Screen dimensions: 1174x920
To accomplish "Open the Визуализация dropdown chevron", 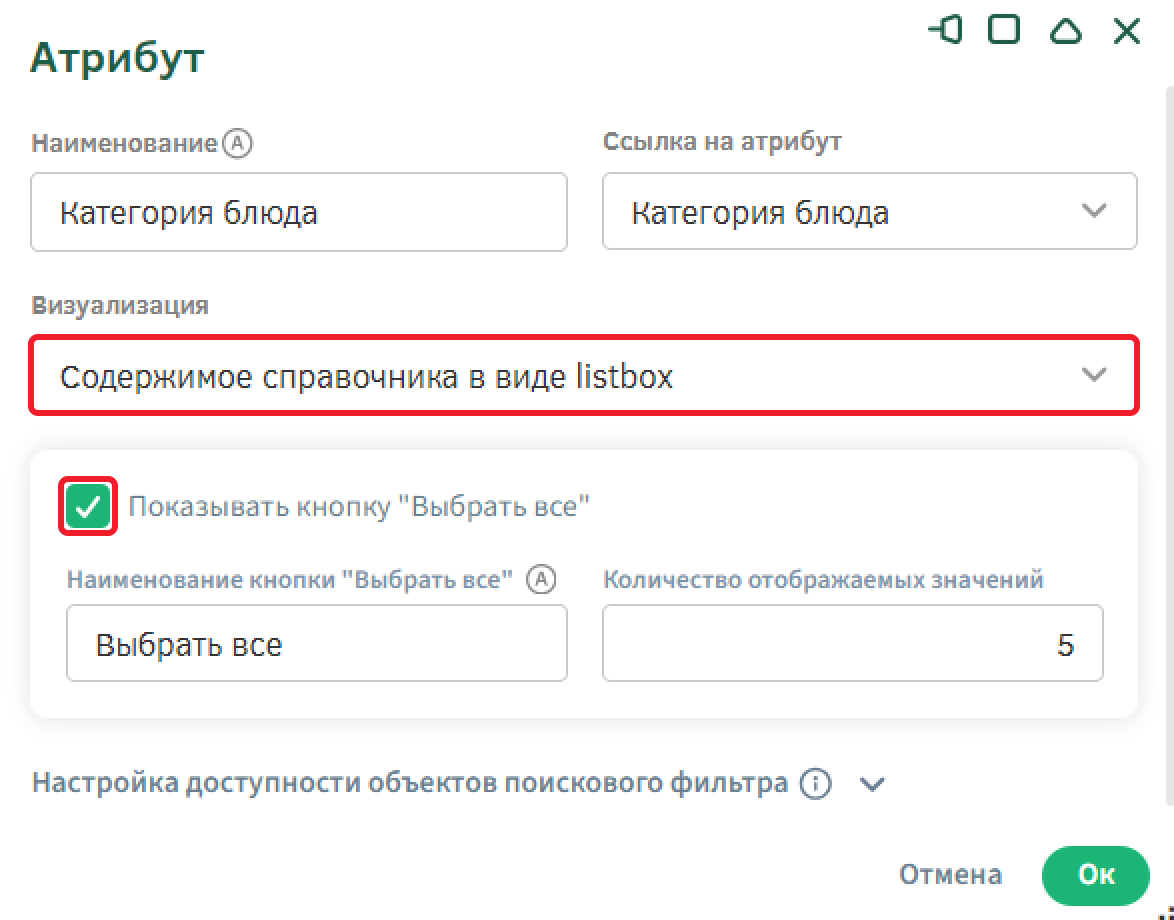I will tap(1095, 375).
